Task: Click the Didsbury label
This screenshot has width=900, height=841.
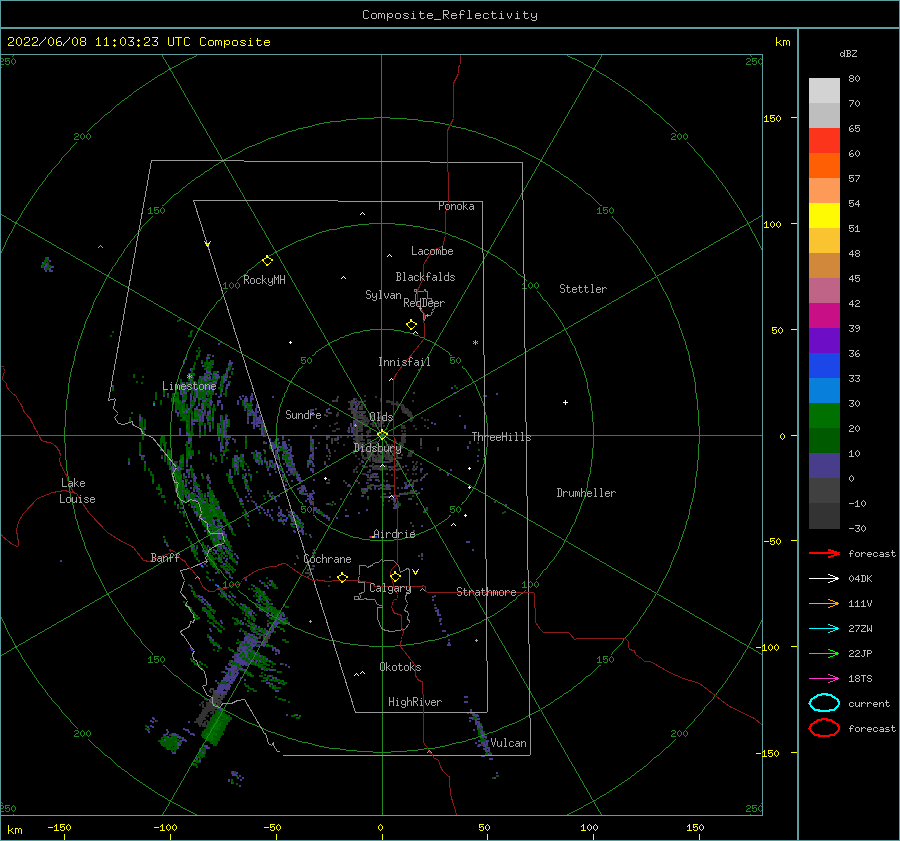Action: click(378, 448)
